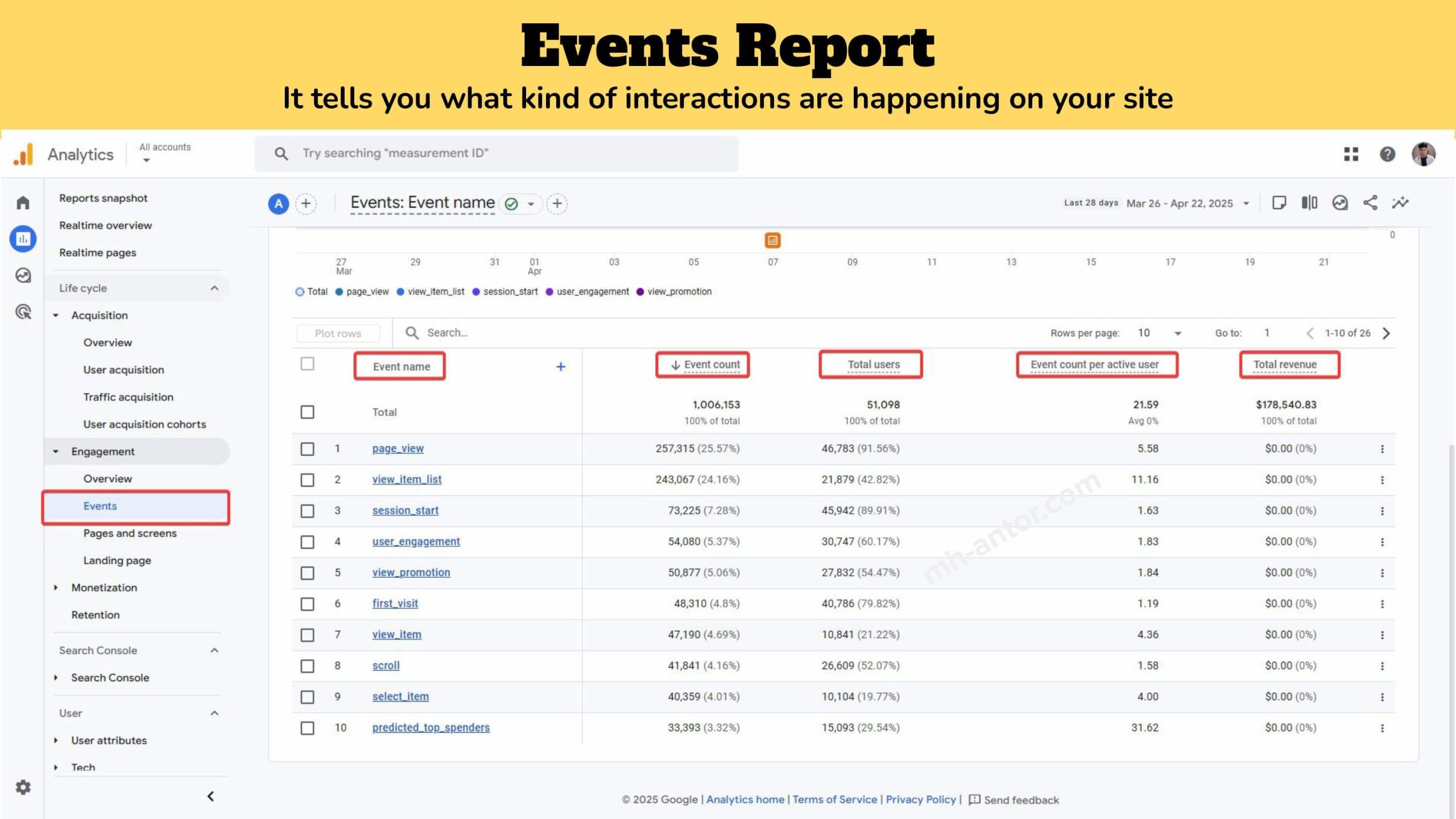Click the search magnifier in the top bar
Image resolution: width=1456 pixels, height=819 pixels.
[281, 154]
